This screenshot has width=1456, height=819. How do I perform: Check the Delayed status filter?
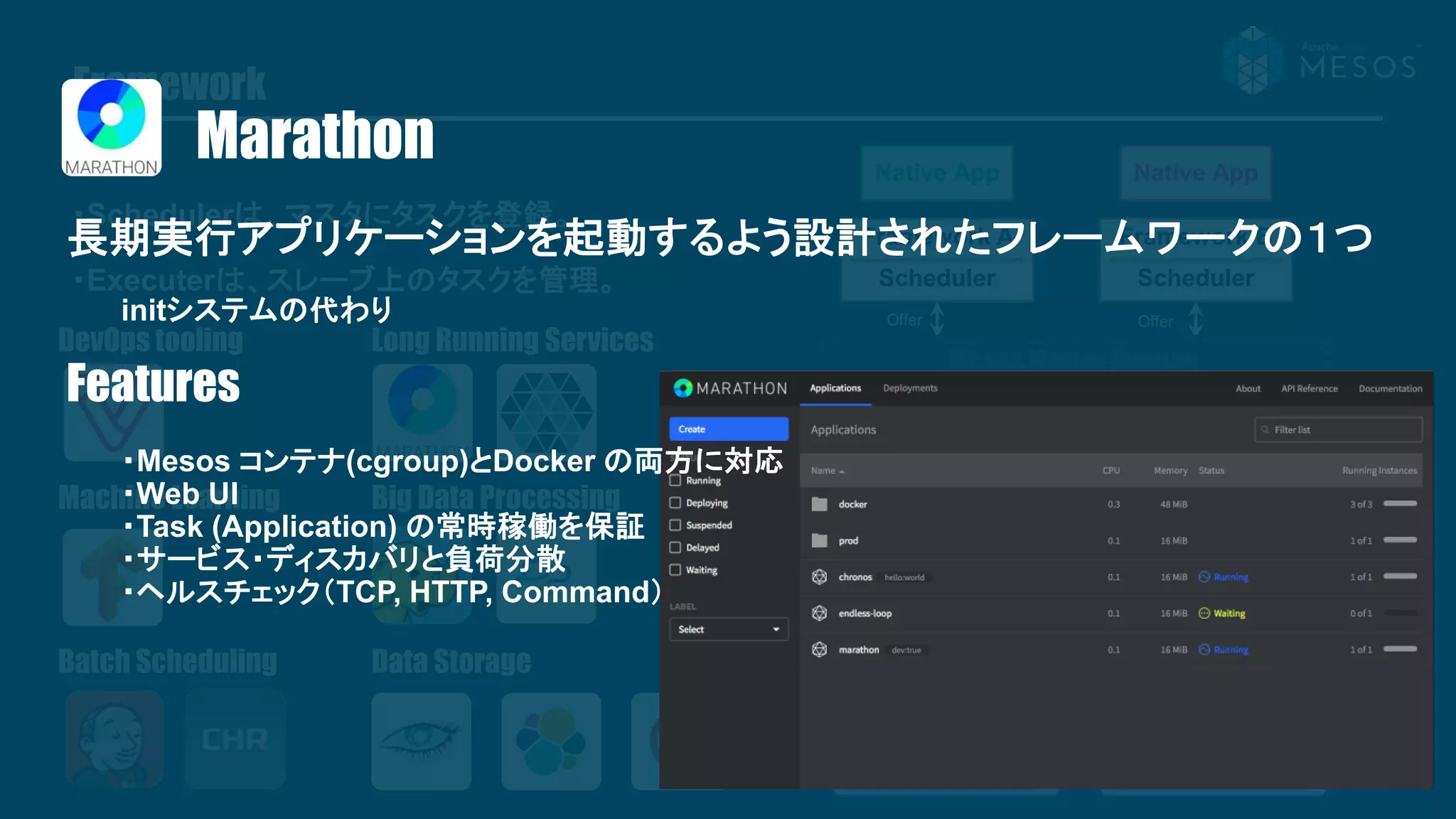[675, 547]
